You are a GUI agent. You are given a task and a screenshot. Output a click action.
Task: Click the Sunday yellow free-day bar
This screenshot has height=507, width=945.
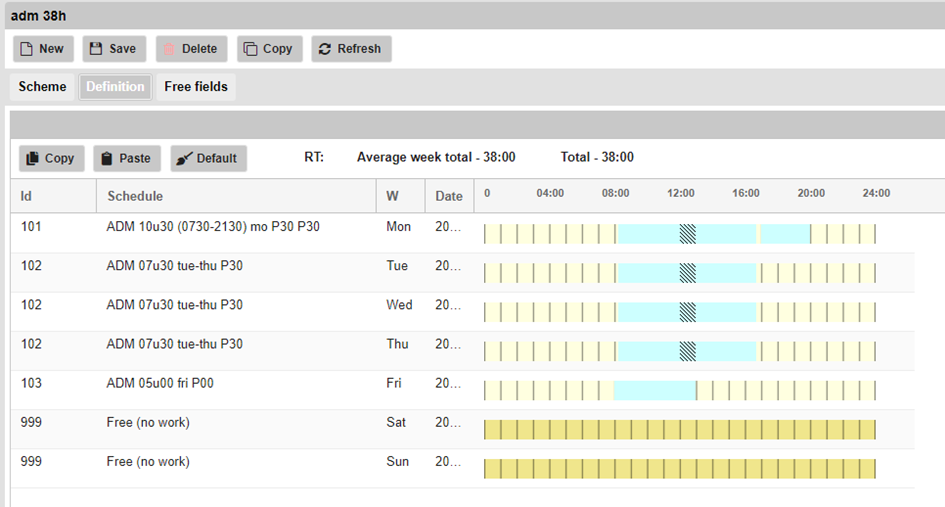click(680, 468)
